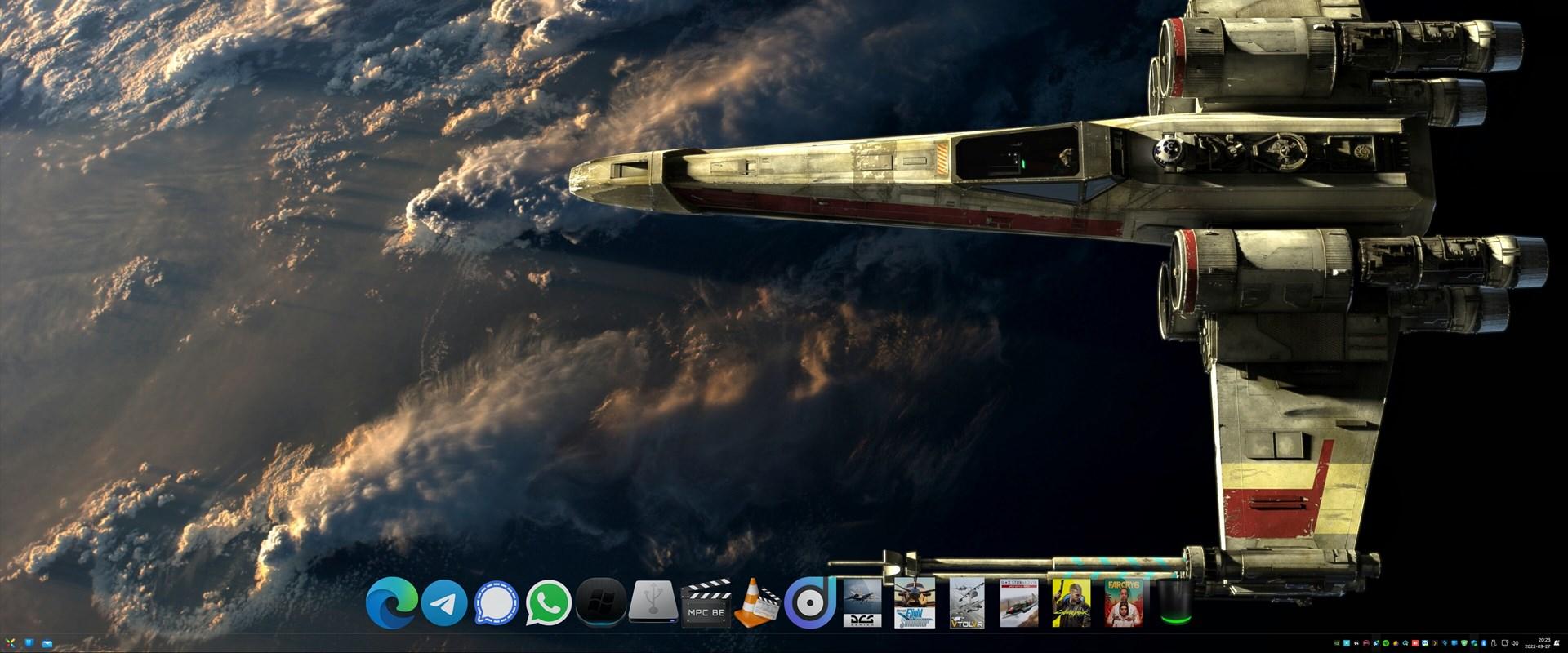This screenshot has height=653, width=1568.
Task: Open Microsoft Edge from the dock
Action: [x=392, y=605]
